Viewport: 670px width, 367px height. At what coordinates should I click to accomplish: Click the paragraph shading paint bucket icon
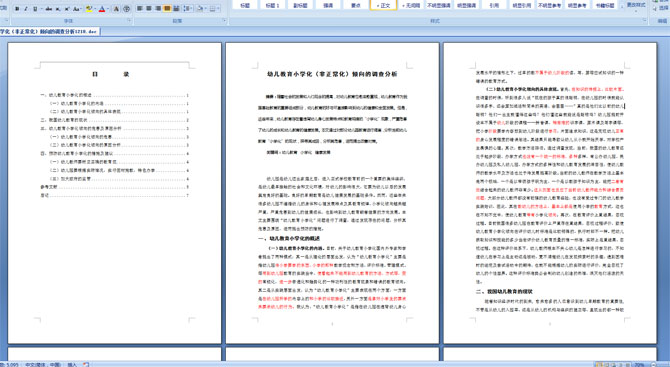pos(199,9)
